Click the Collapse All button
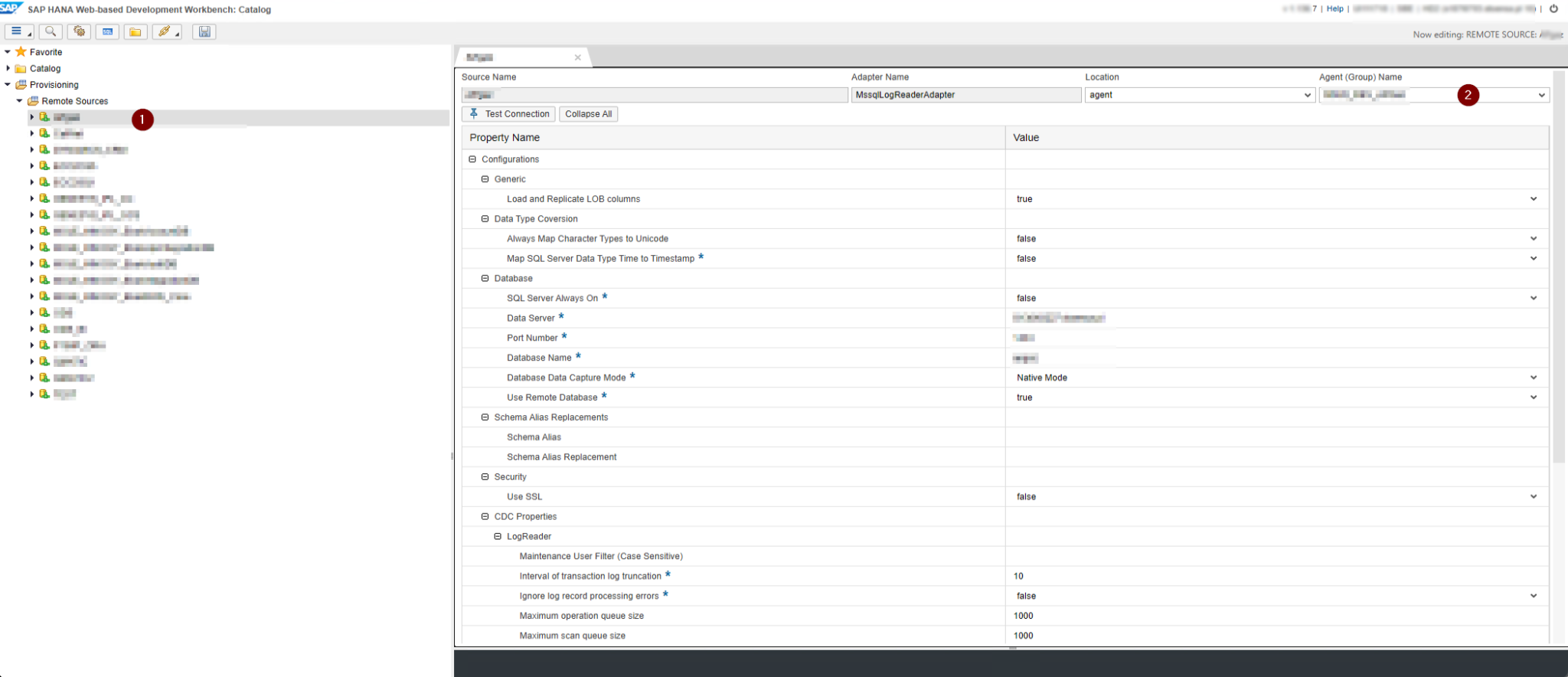 [588, 113]
